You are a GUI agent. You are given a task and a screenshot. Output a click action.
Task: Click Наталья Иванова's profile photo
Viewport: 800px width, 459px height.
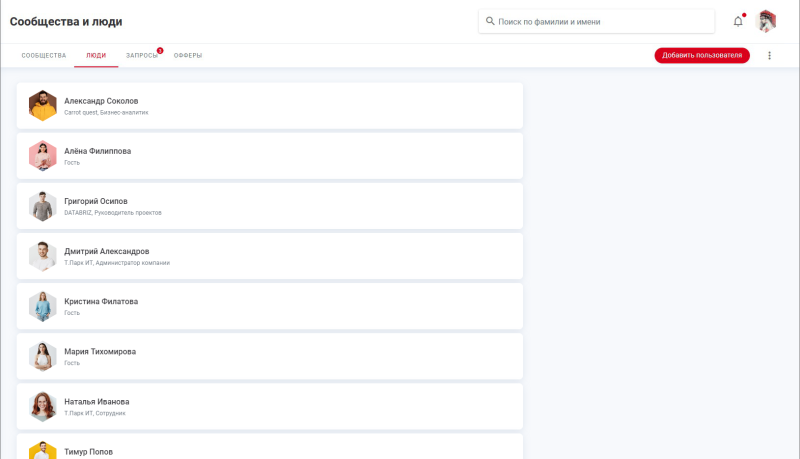point(42,406)
